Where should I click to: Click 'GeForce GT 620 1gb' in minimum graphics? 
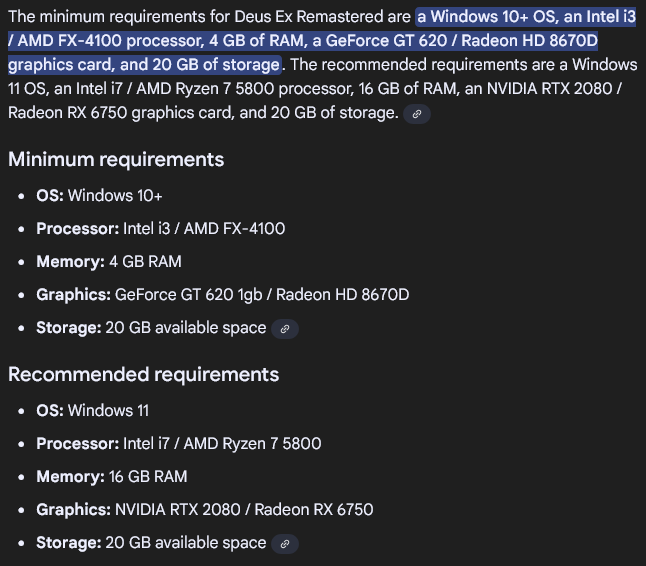pos(190,295)
